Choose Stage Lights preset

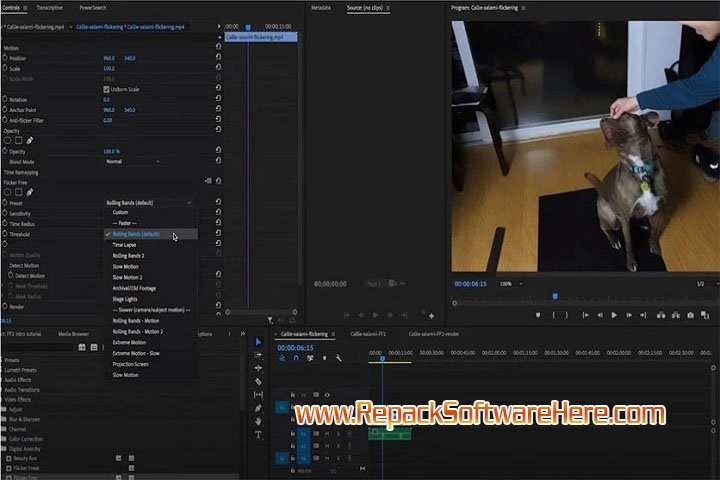125,299
